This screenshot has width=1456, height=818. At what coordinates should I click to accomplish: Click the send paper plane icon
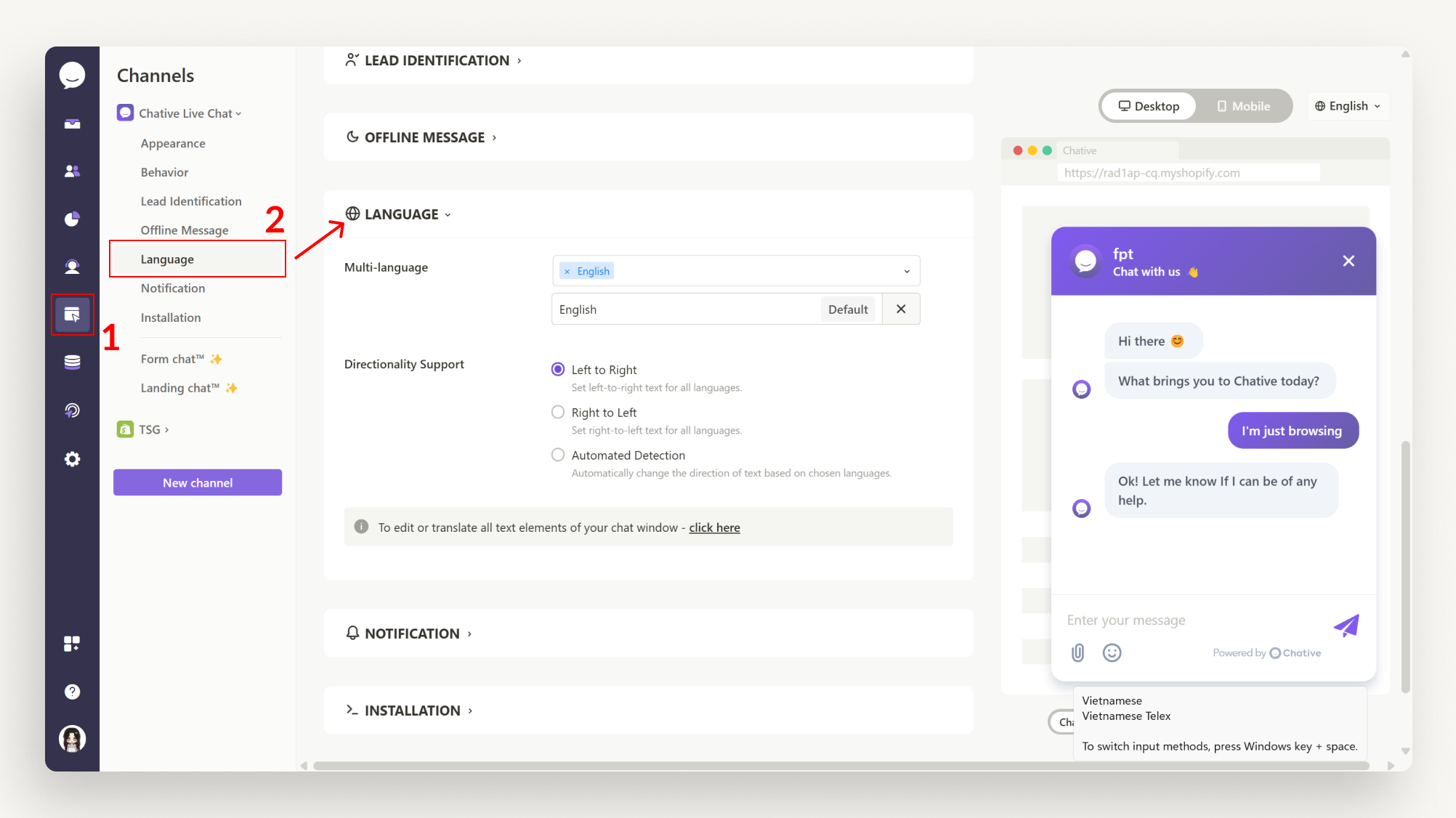coord(1346,625)
